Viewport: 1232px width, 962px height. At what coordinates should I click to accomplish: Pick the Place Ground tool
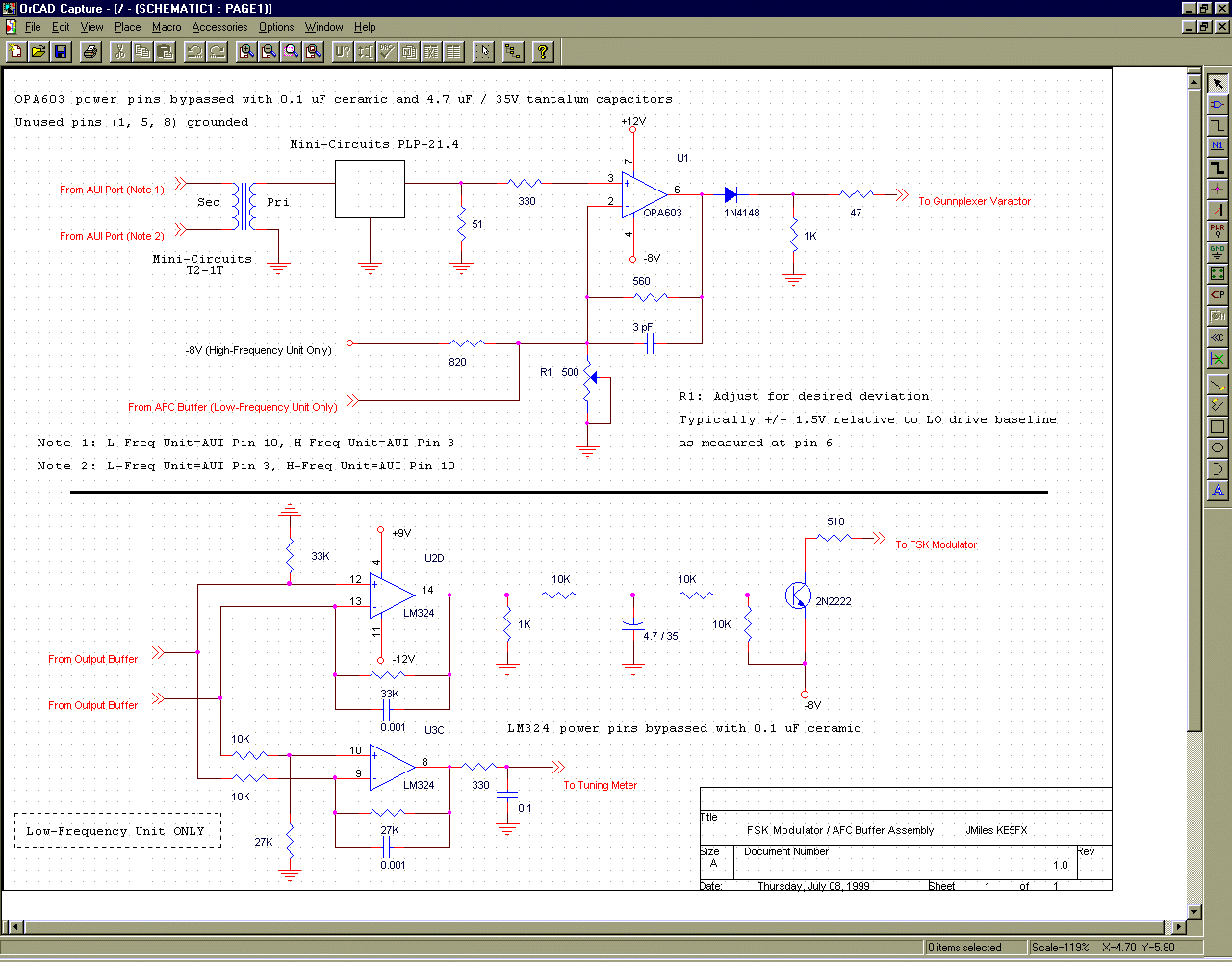tap(1218, 252)
